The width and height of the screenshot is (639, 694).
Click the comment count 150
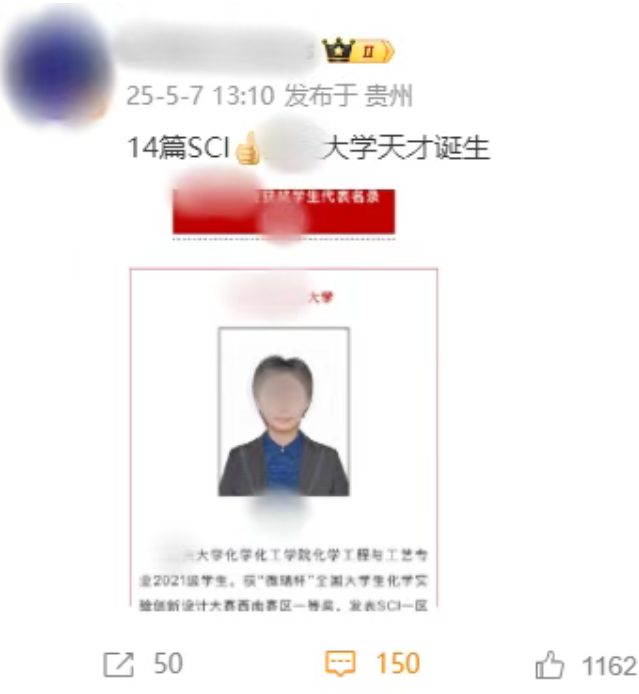point(398,663)
